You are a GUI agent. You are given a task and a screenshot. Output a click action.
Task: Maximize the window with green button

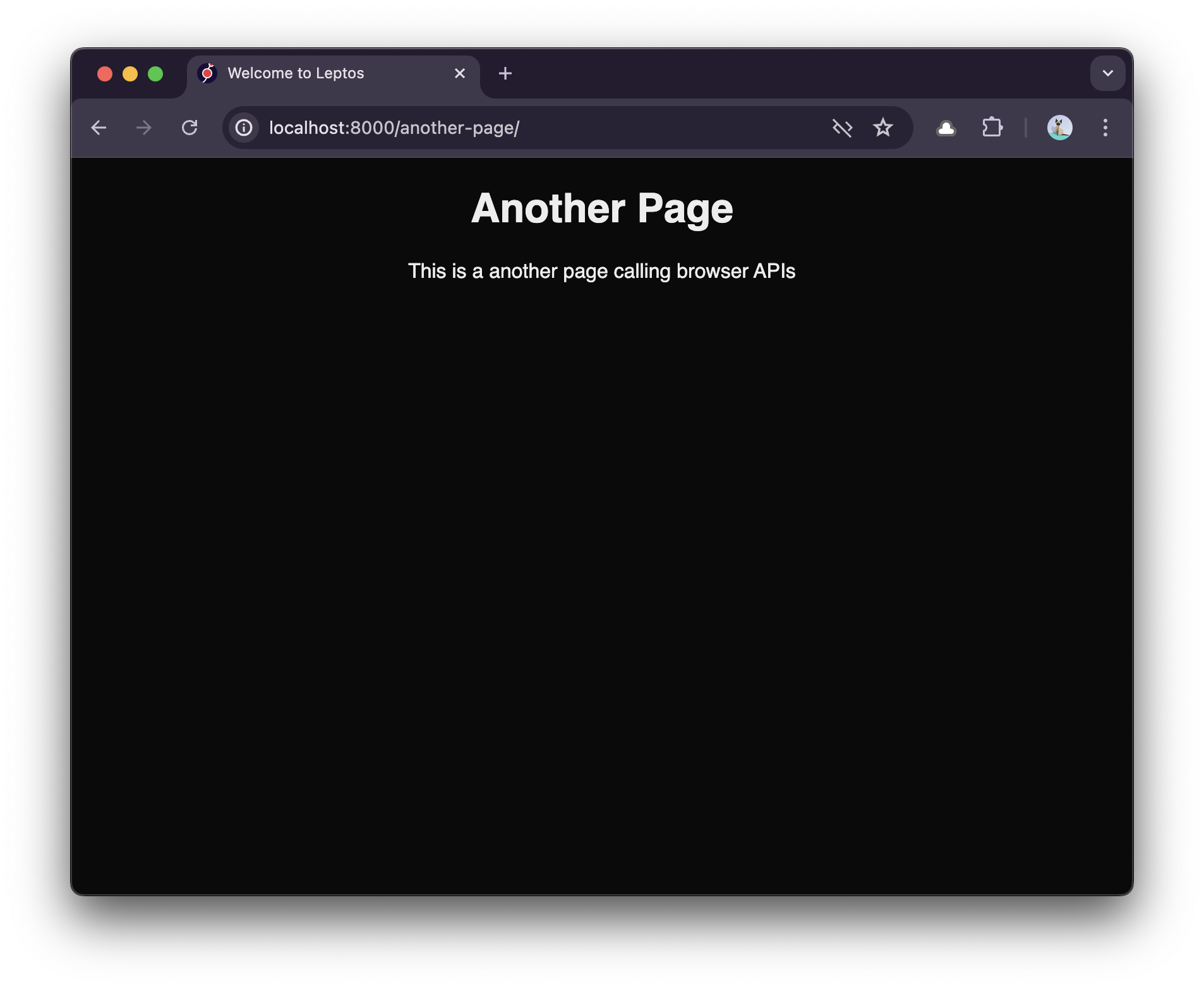[155, 75]
